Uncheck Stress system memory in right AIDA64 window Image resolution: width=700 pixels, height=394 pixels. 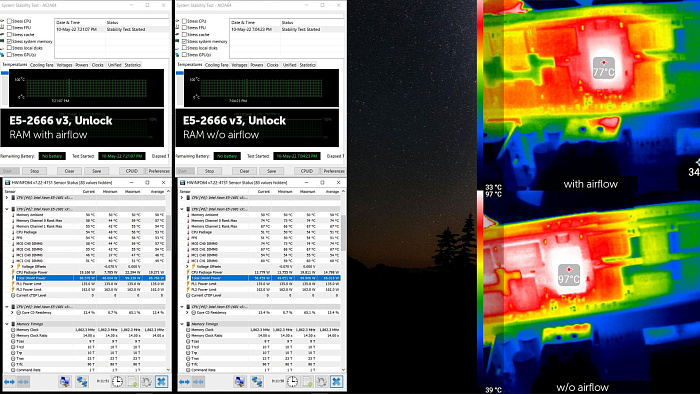pos(184,41)
